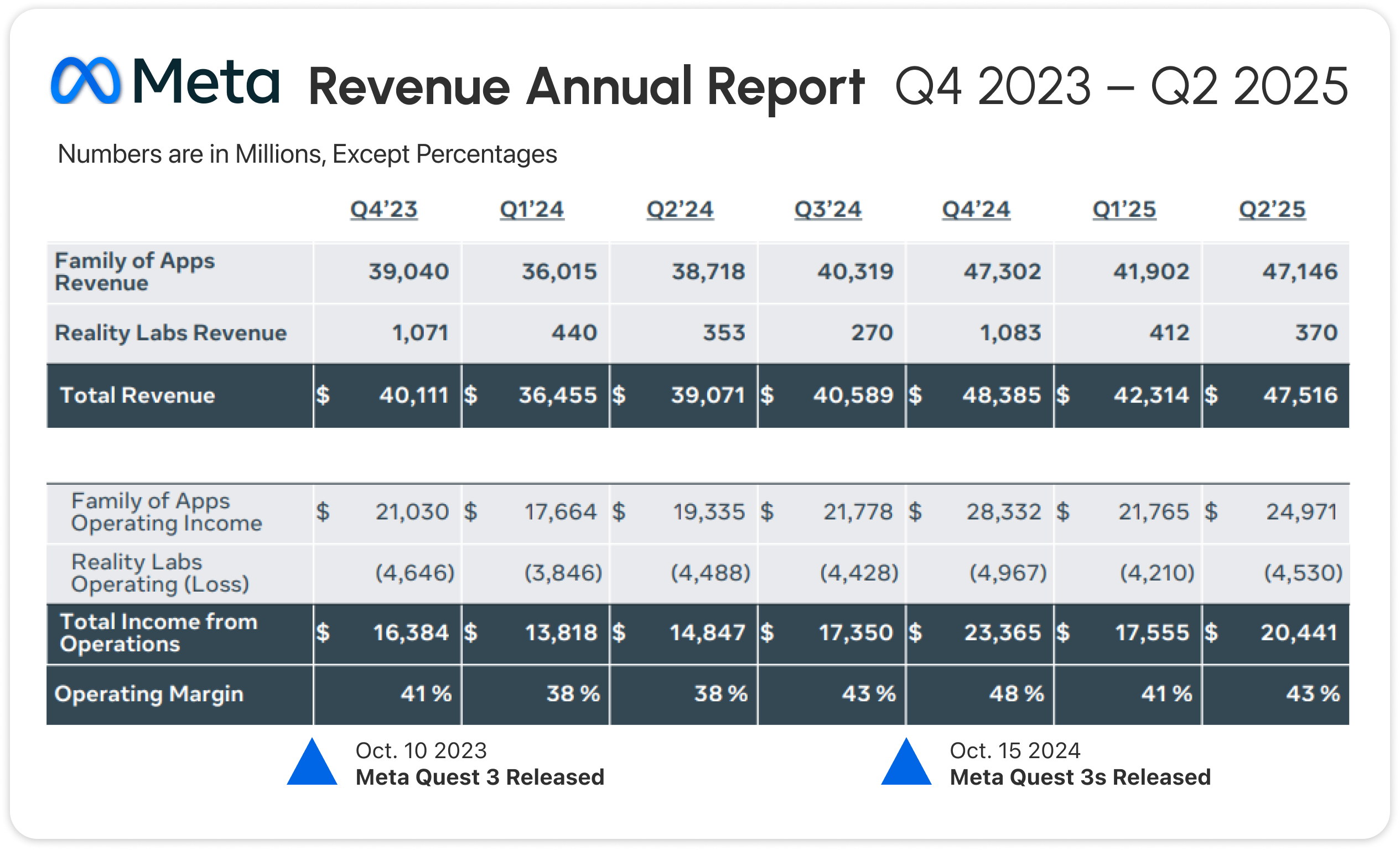The image size is (1400, 850).
Task: Select the Q1'25 column header
Action: [1125, 210]
